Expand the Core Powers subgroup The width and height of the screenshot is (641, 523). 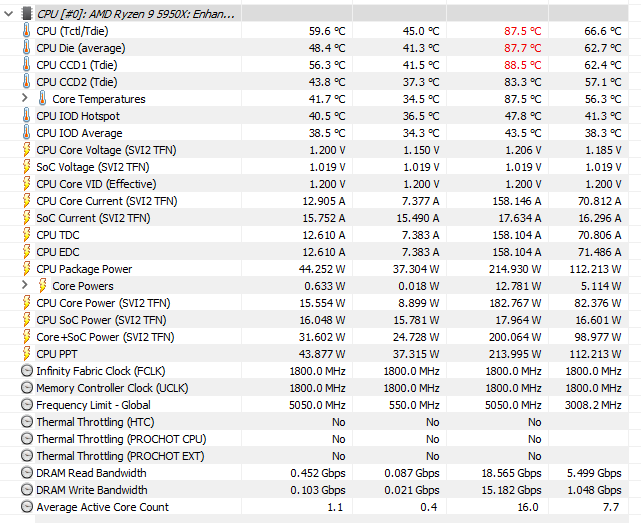[x=25, y=285]
